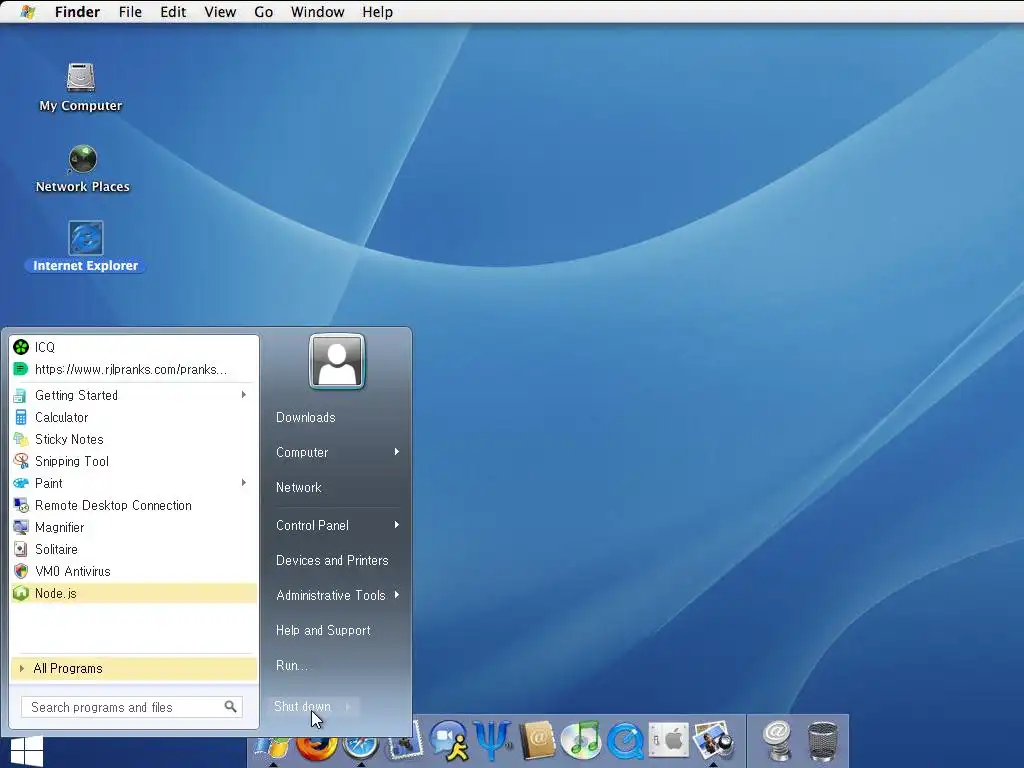Launch the Snipping Tool entry
Image resolution: width=1024 pixels, height=768 pixels.
(x=134, y=461)
